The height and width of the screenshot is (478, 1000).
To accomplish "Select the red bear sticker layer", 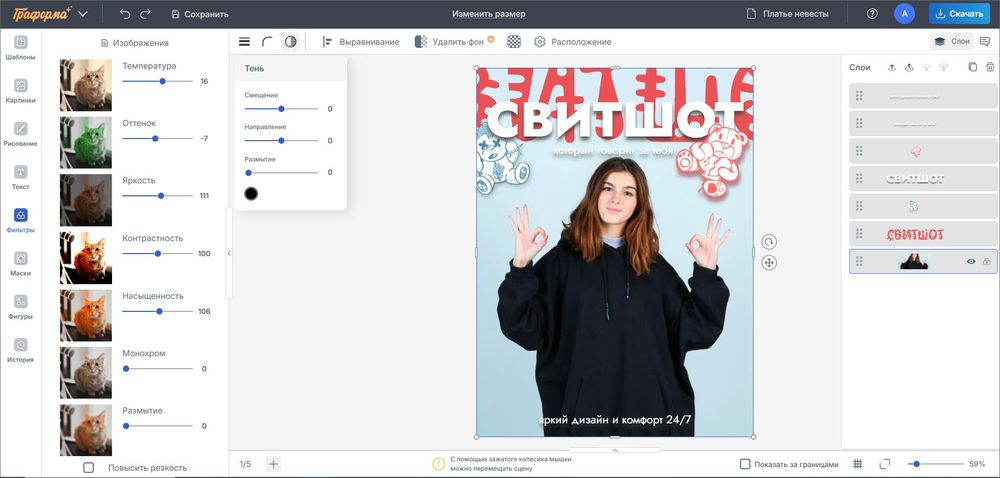I will [923, 151].
